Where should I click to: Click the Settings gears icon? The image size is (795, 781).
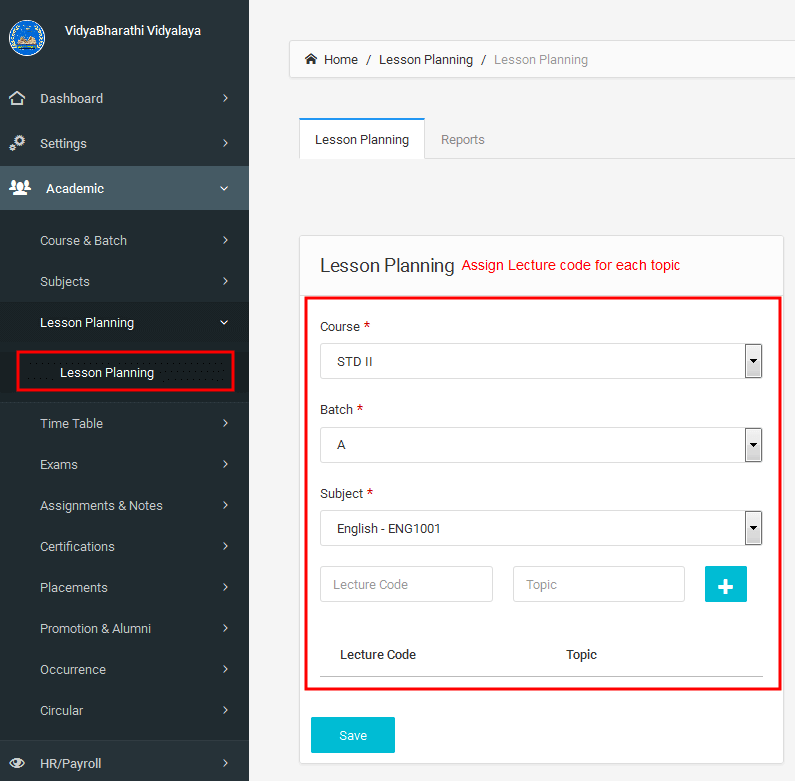click(x=17, y=143)
